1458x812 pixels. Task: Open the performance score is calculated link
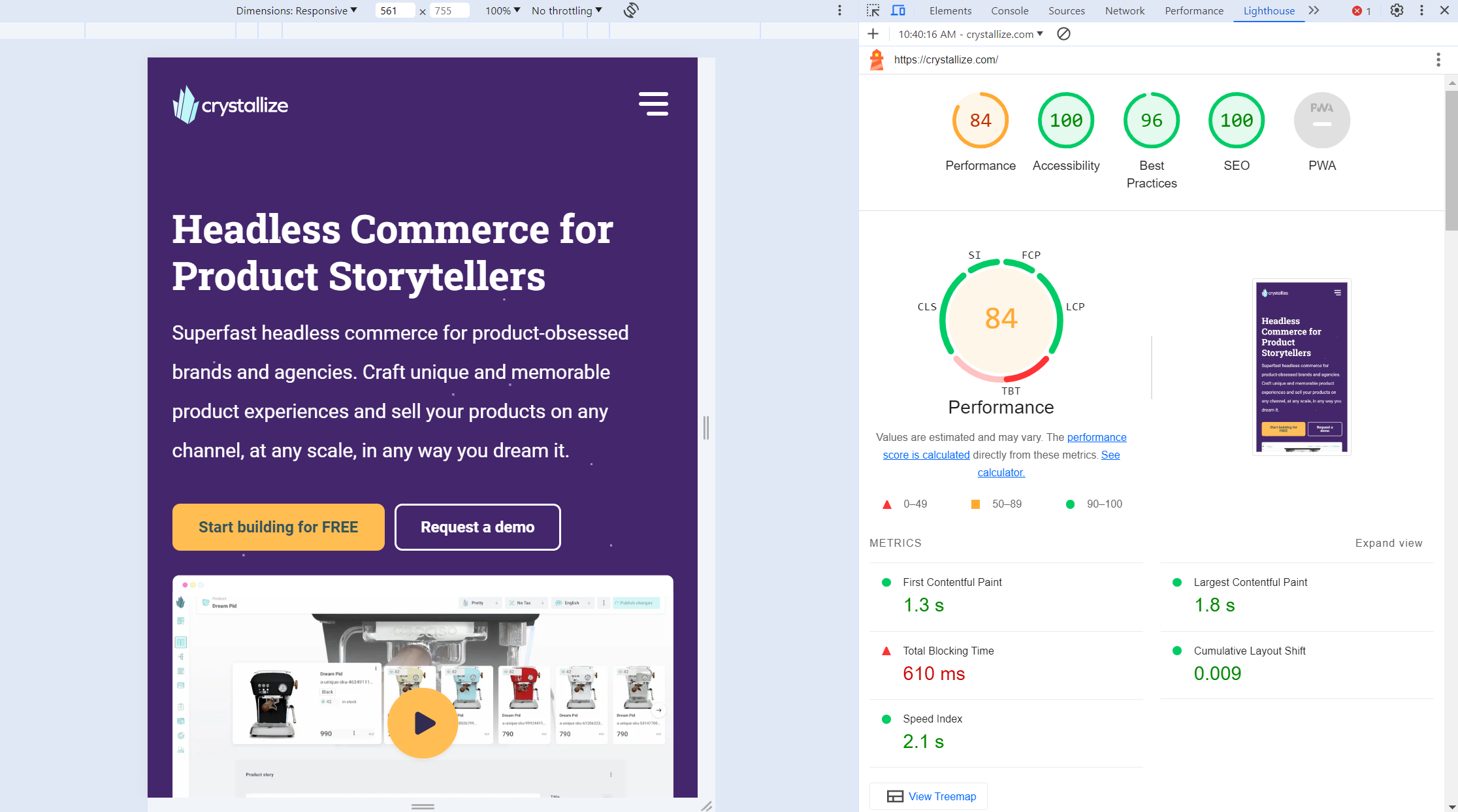[x=1005, y=446]
